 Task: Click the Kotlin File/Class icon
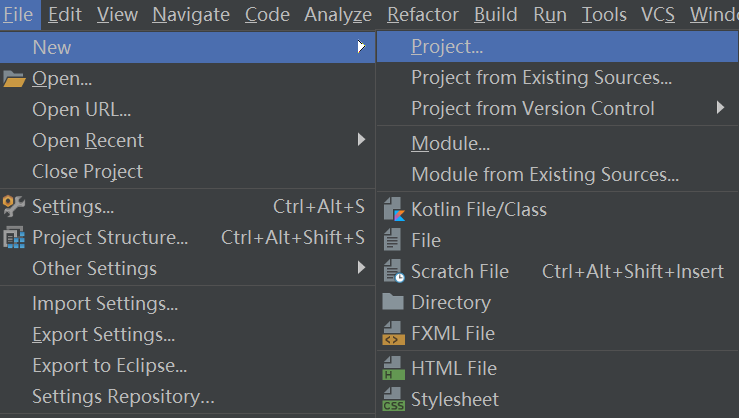[x=394, y=210]
